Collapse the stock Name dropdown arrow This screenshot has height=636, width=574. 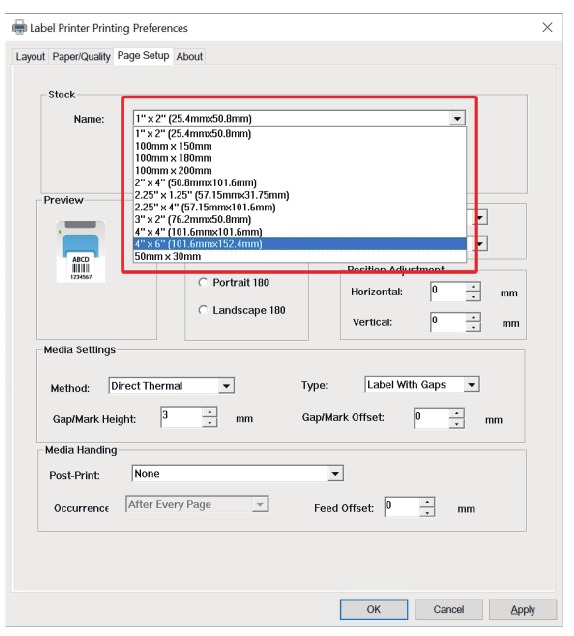(x=457, y=118)
